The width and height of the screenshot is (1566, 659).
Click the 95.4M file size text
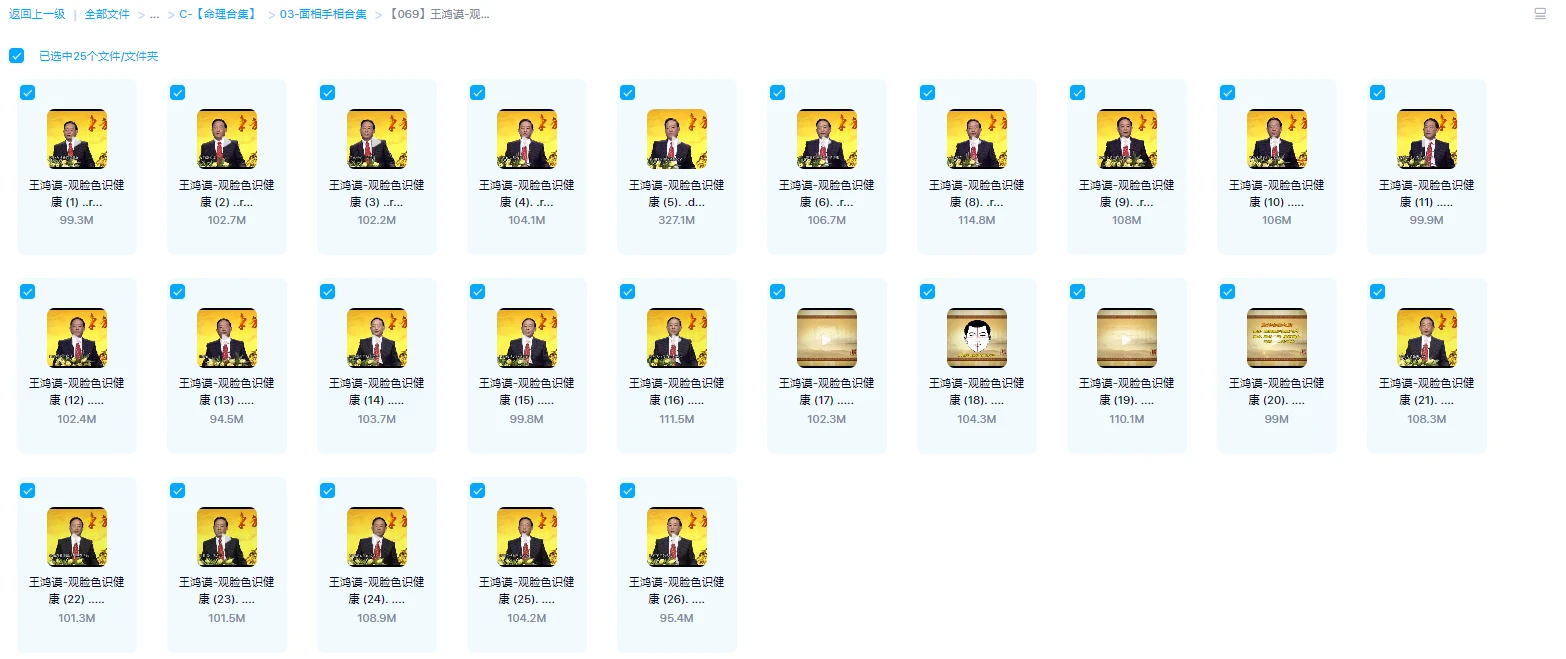tap(677, 618)
